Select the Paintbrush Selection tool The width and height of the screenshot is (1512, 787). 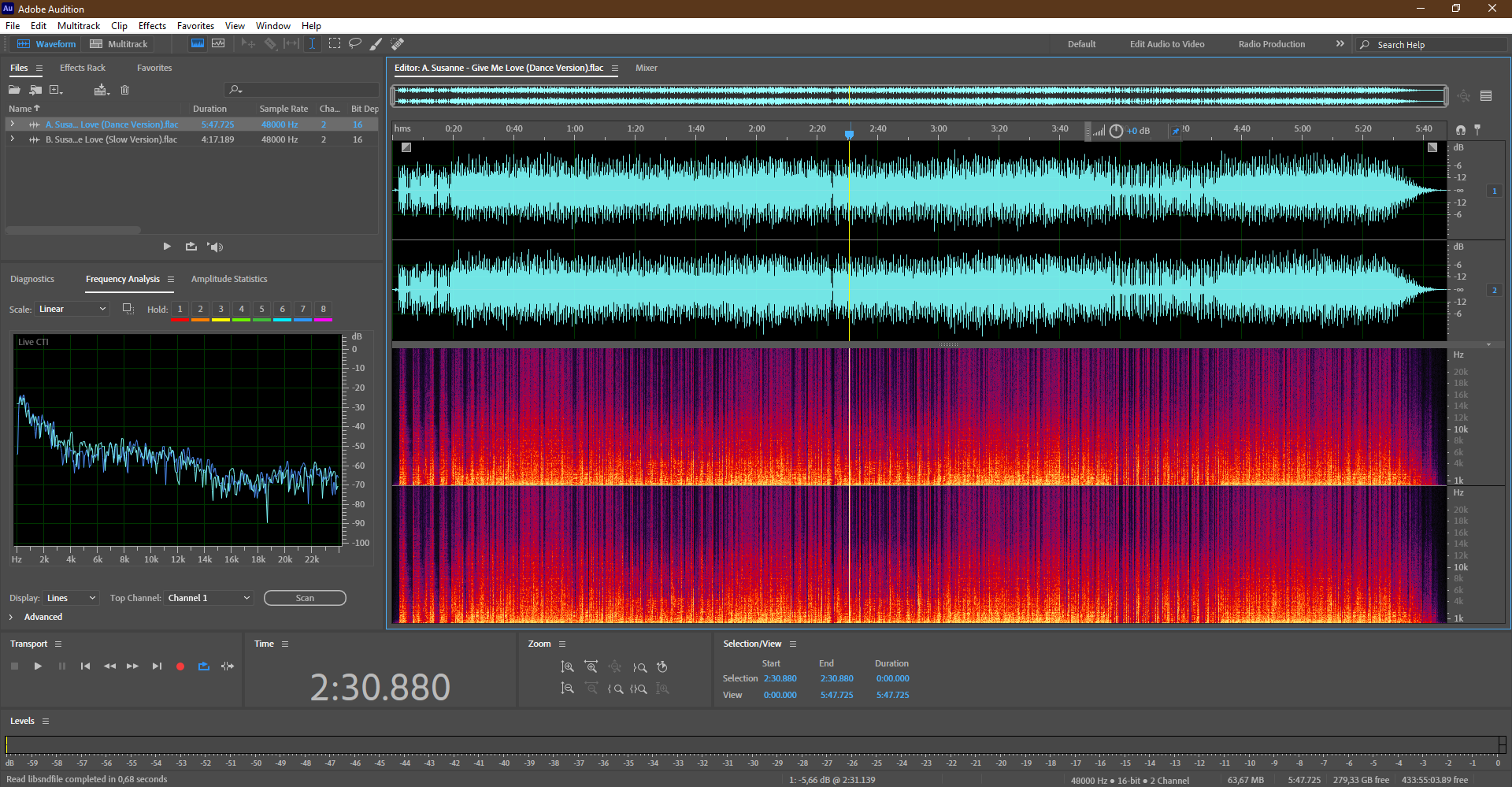click(x=376, y=44)
